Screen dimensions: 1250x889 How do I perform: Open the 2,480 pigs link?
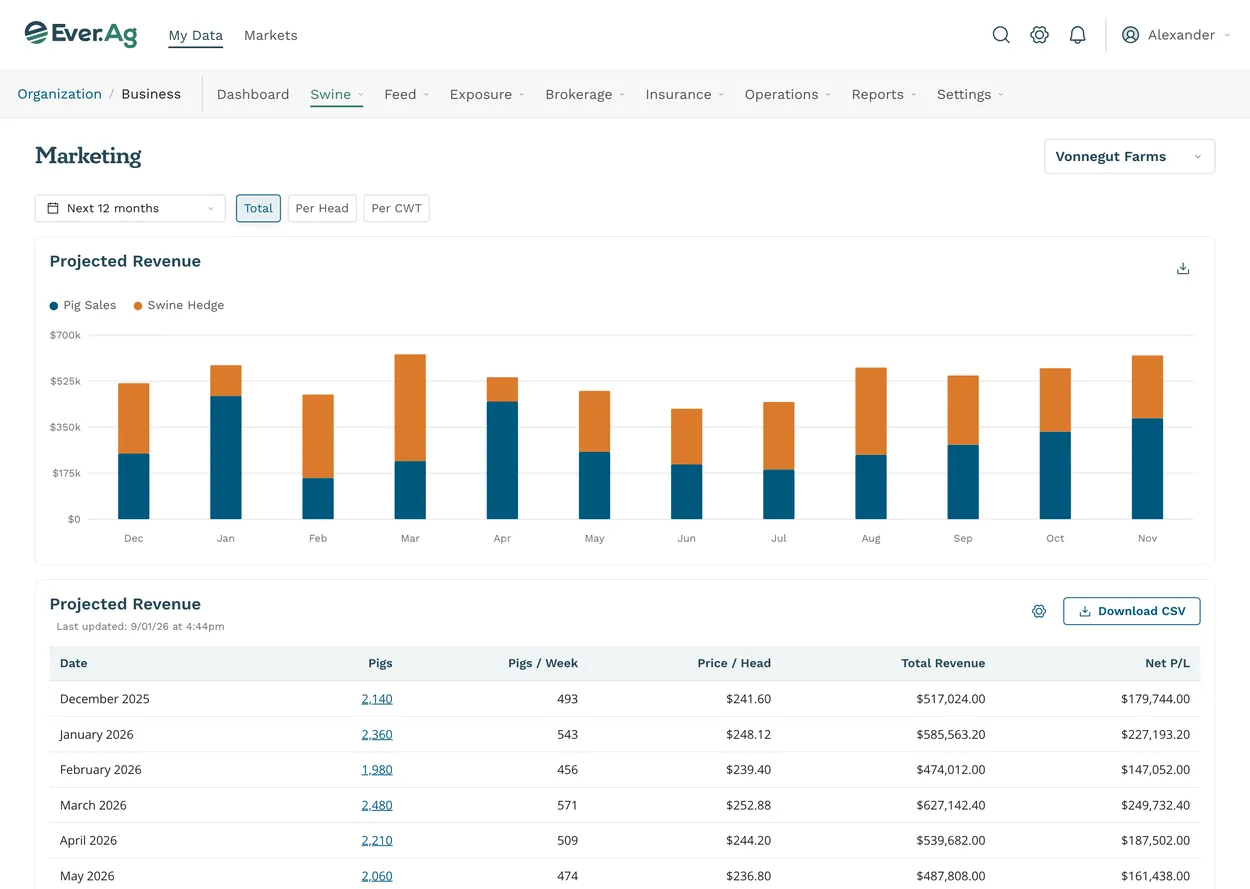[x=377, y=805]
